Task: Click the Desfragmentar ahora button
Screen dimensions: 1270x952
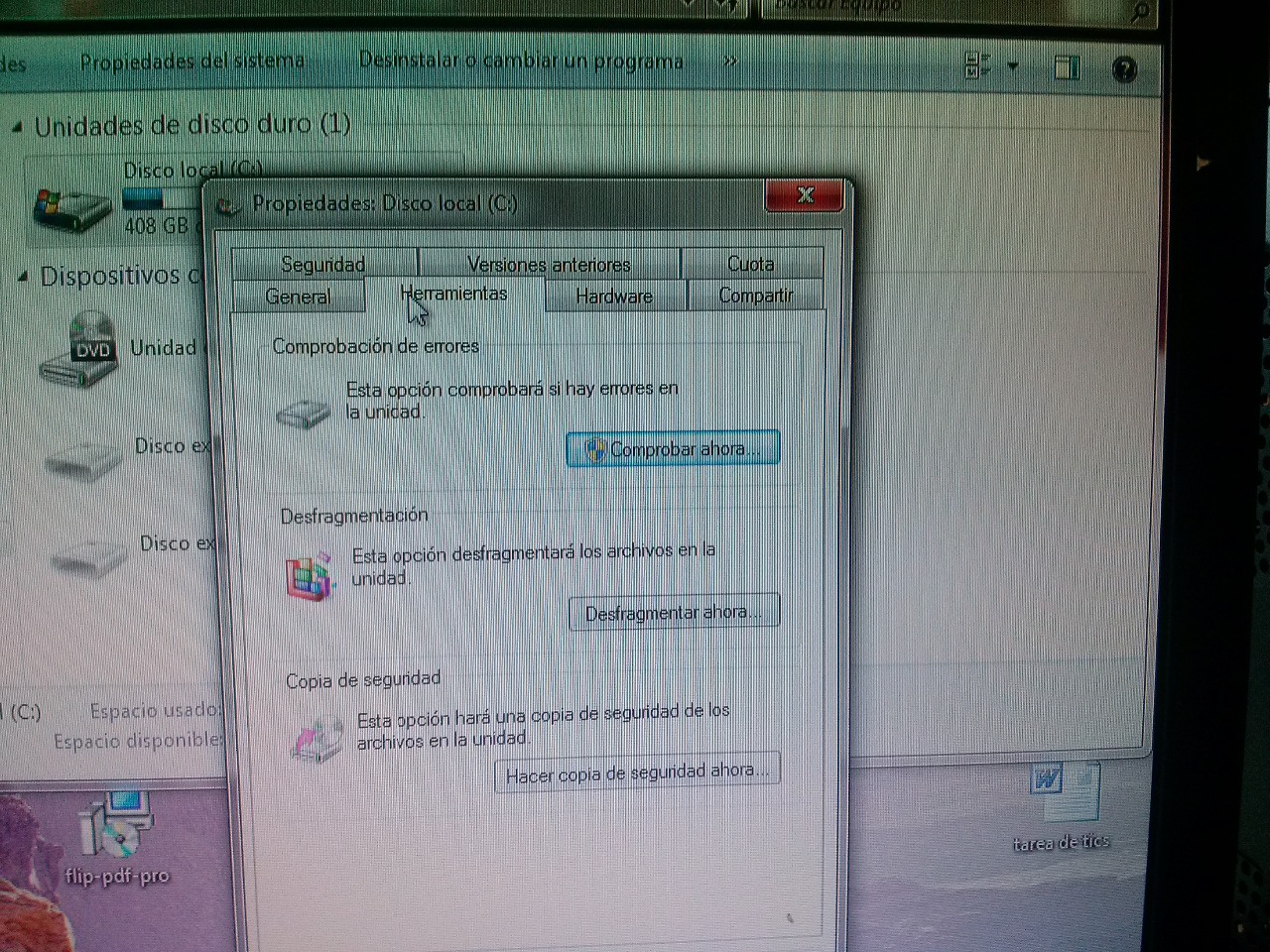Action: (674, 613)
